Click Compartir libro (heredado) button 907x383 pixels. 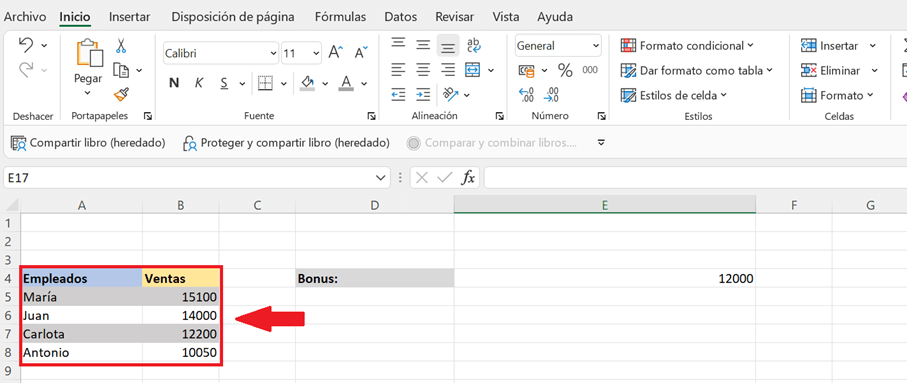click(x=88, y=142)
